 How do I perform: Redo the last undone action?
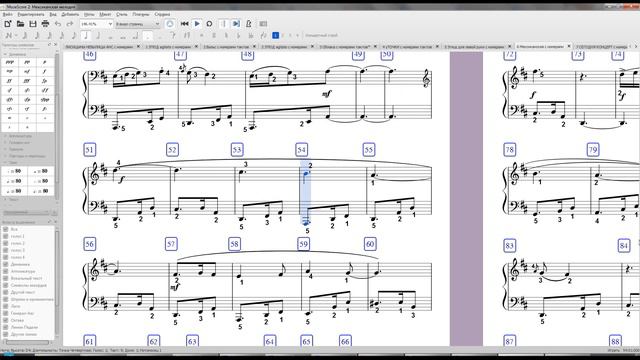70,24
